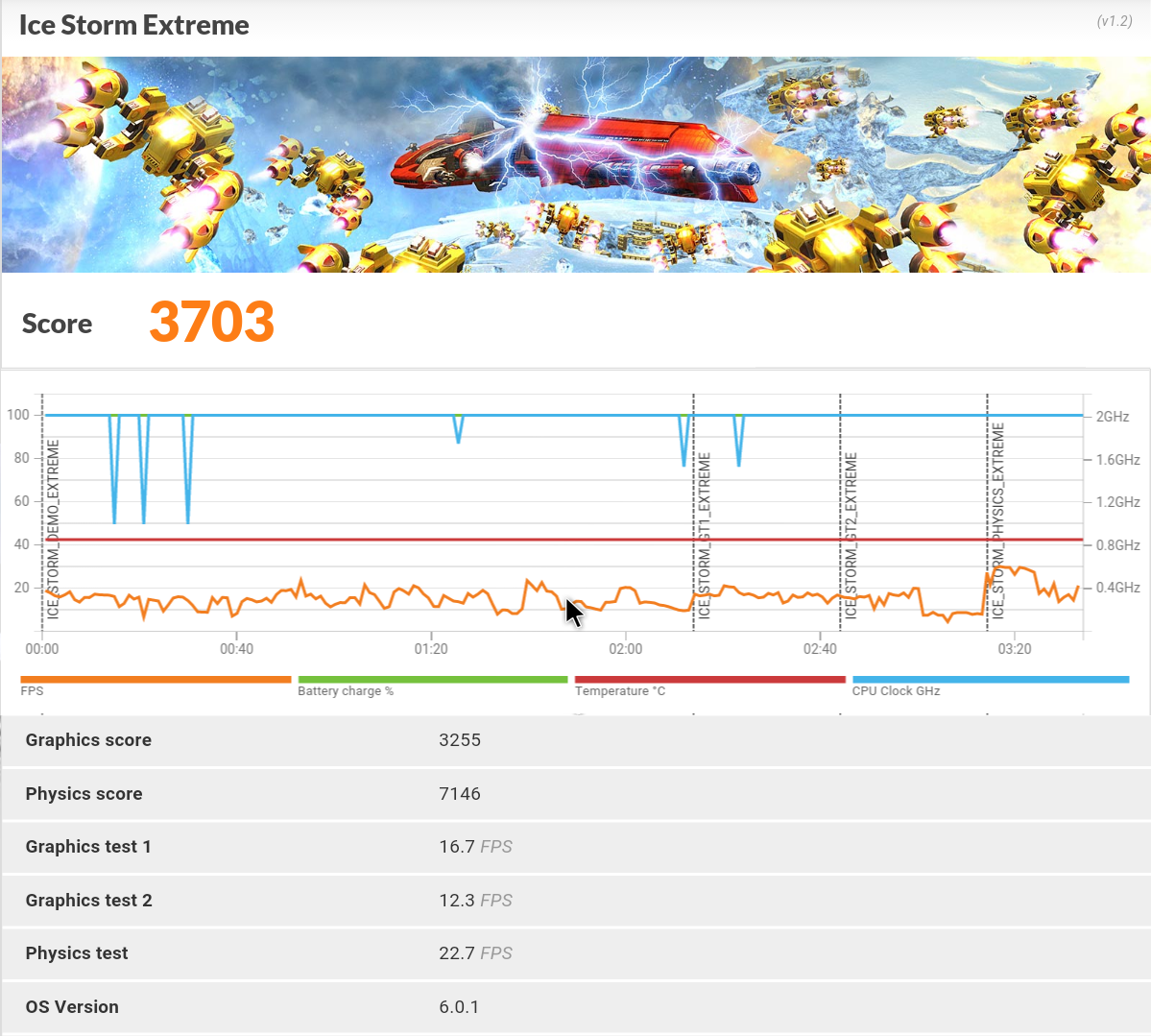The width and height of the screenshot is (1151, 1036).
Task: Click the "0.4GHz" right axis label
Action: (1118, 588)
